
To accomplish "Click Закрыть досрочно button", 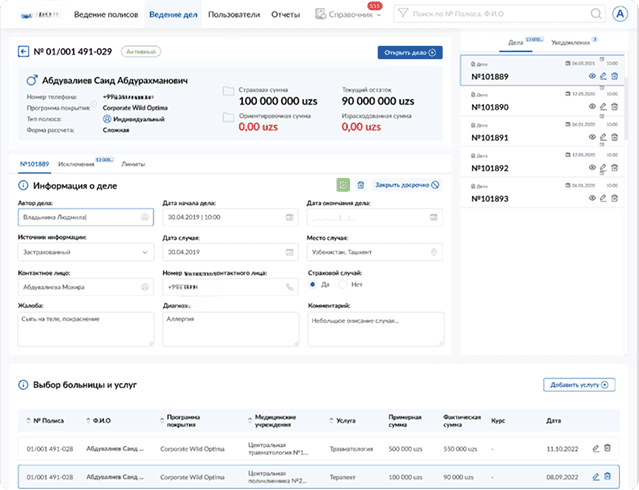I will (407, 185).
